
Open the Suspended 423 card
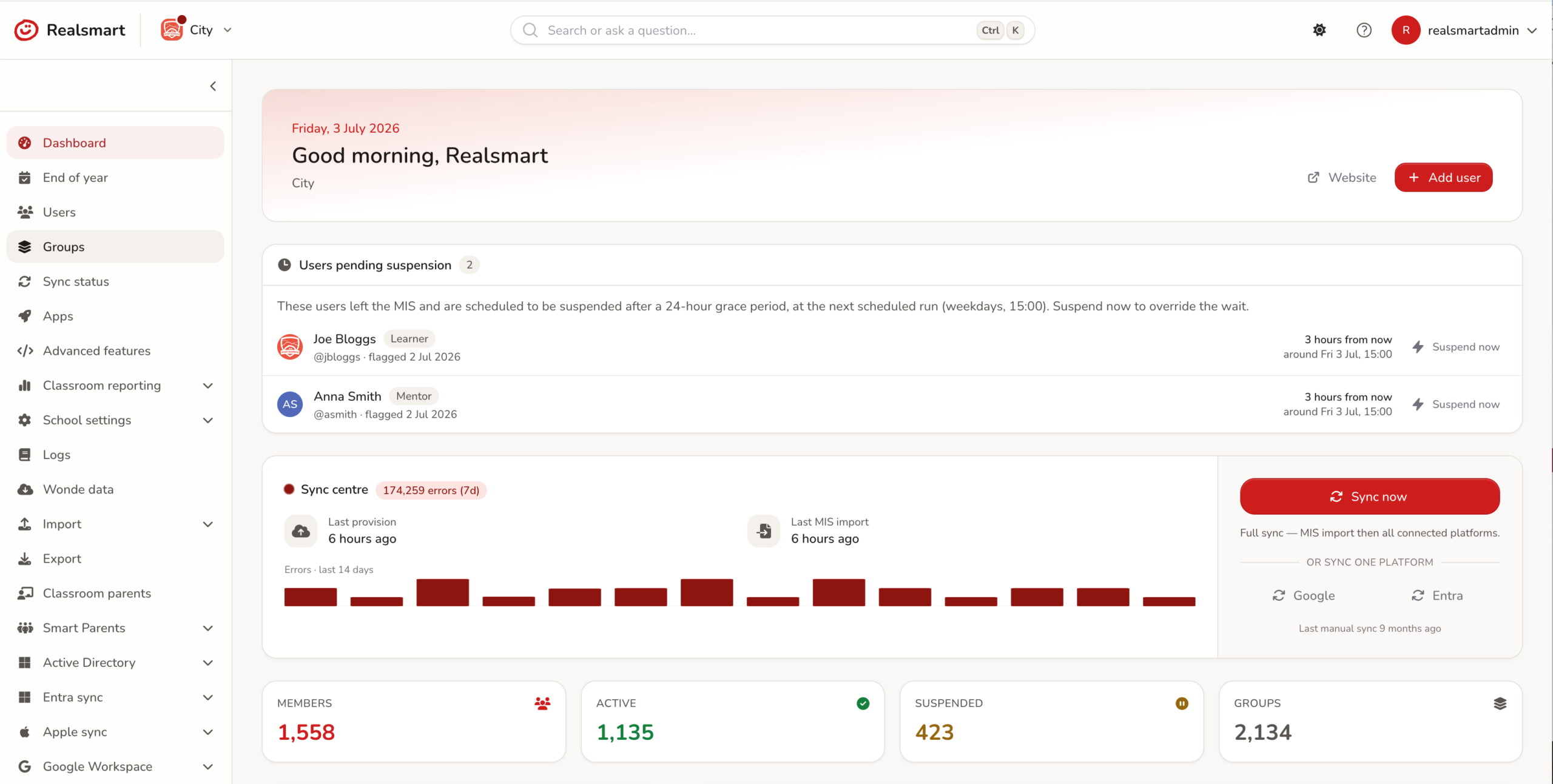coord(1051,721)
